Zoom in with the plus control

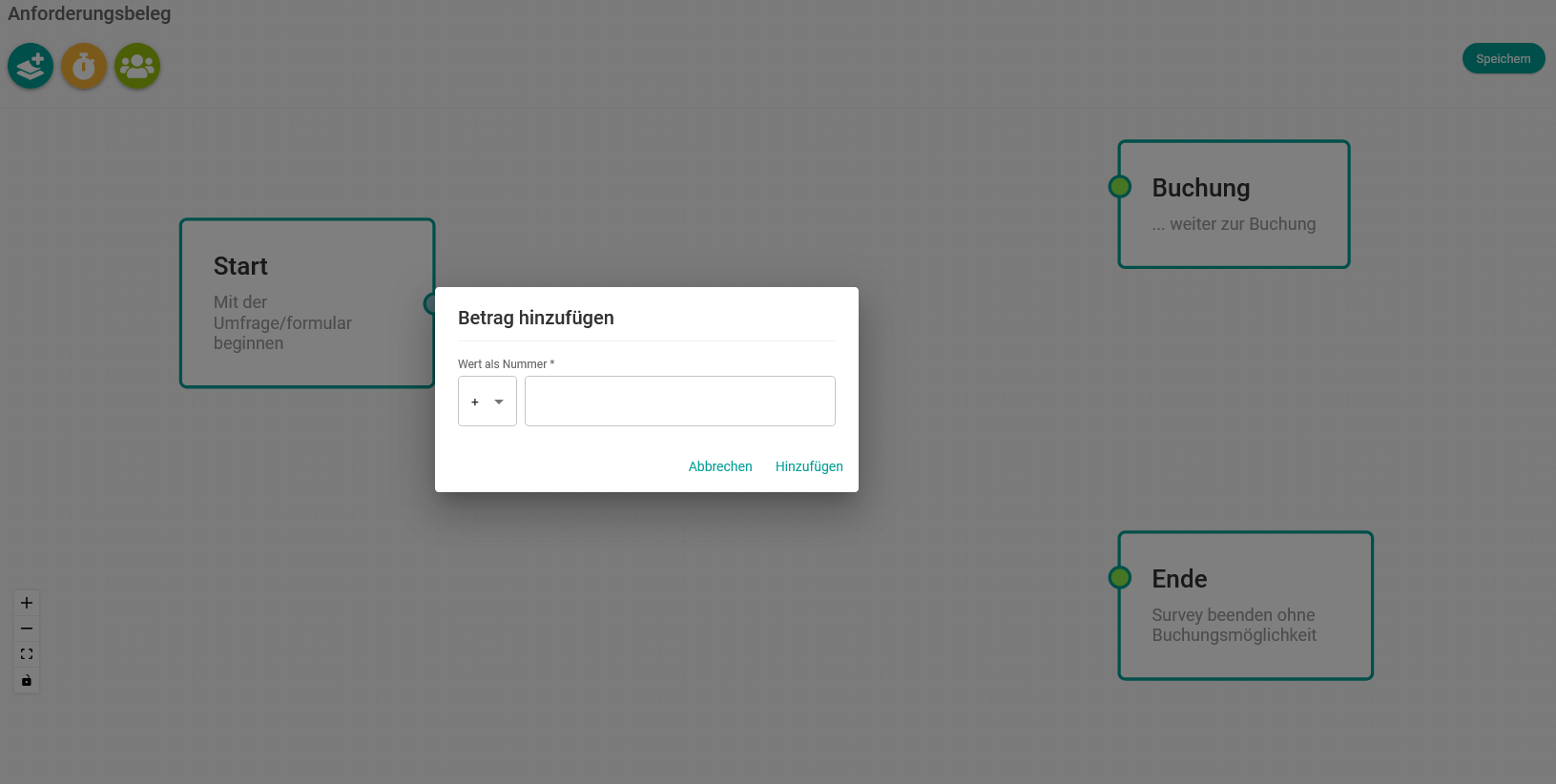27,603
